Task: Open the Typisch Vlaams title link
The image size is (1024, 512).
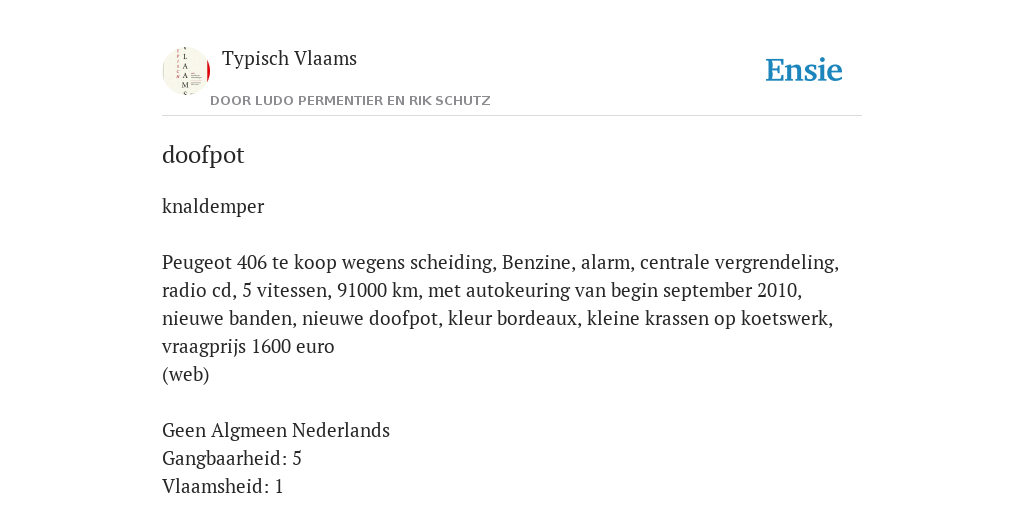Action: [289, 58]
